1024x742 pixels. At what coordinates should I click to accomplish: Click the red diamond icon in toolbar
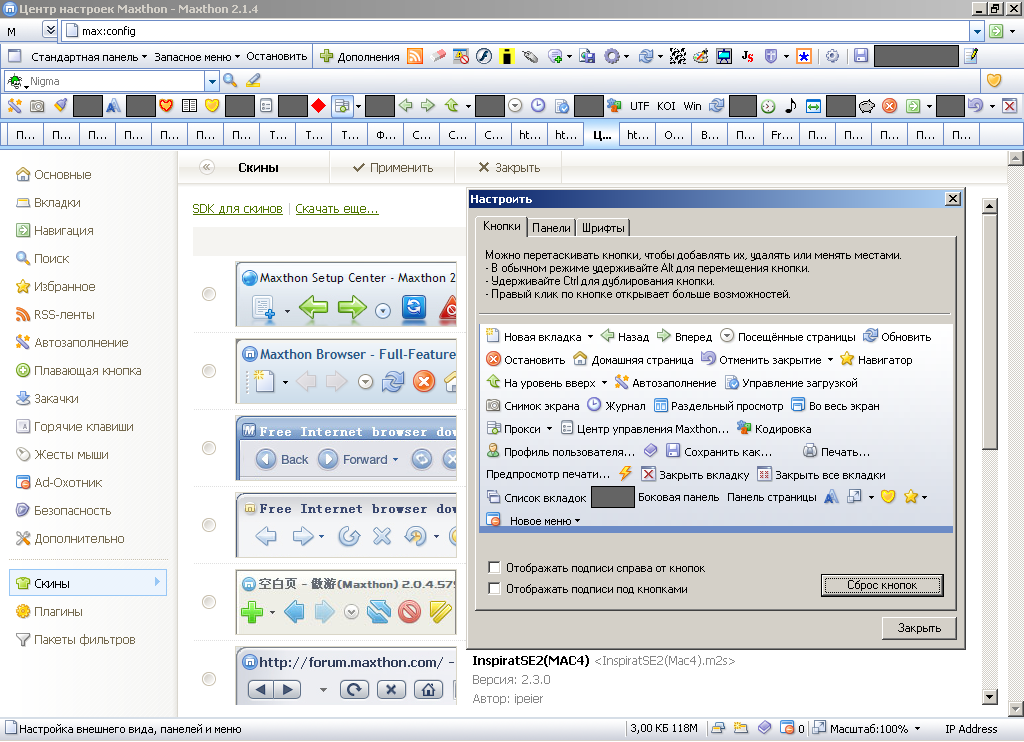tap(318, 105)
